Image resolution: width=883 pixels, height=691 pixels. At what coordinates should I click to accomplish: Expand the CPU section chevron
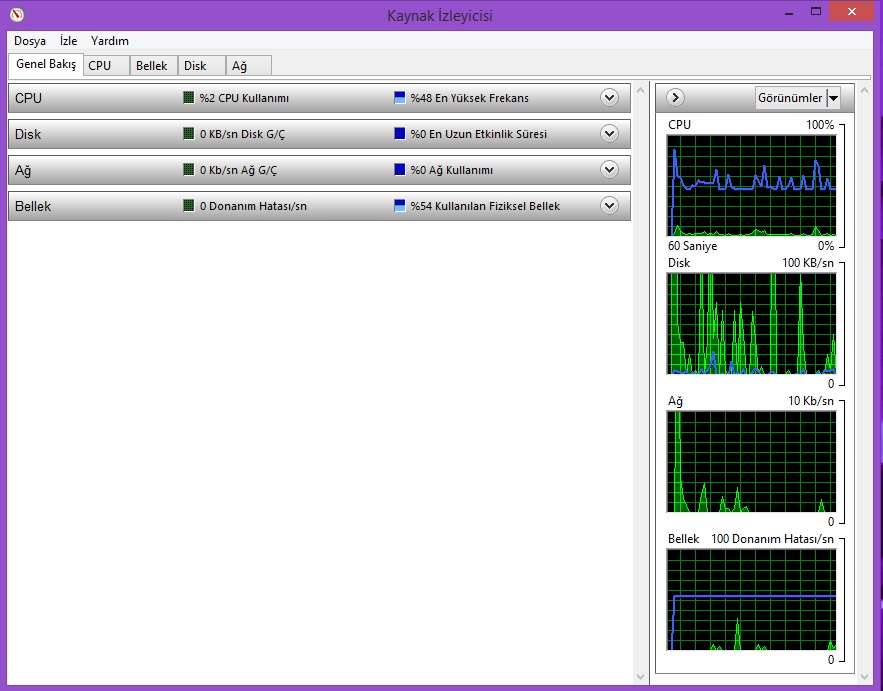point(609,97)
